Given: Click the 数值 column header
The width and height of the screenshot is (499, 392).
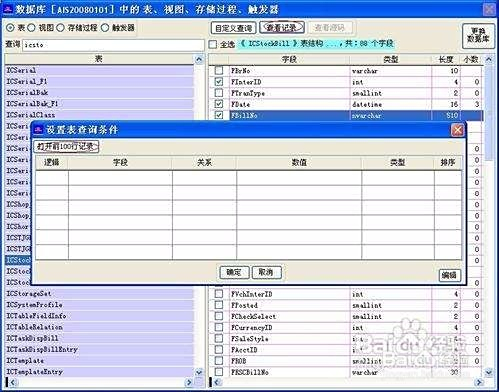Looking at the screenshot, I should pos(299,163).
